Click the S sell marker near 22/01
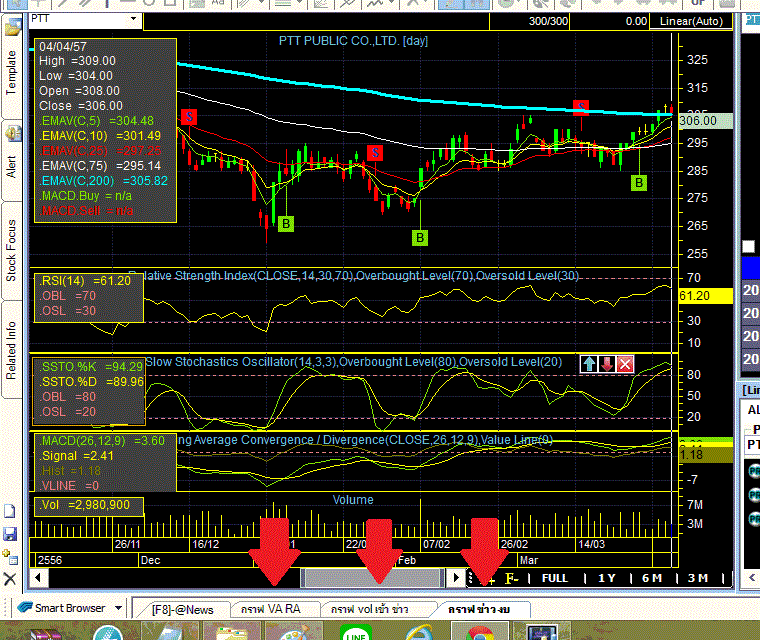Viewport: 760px width, 640px height. click(375, 153)
